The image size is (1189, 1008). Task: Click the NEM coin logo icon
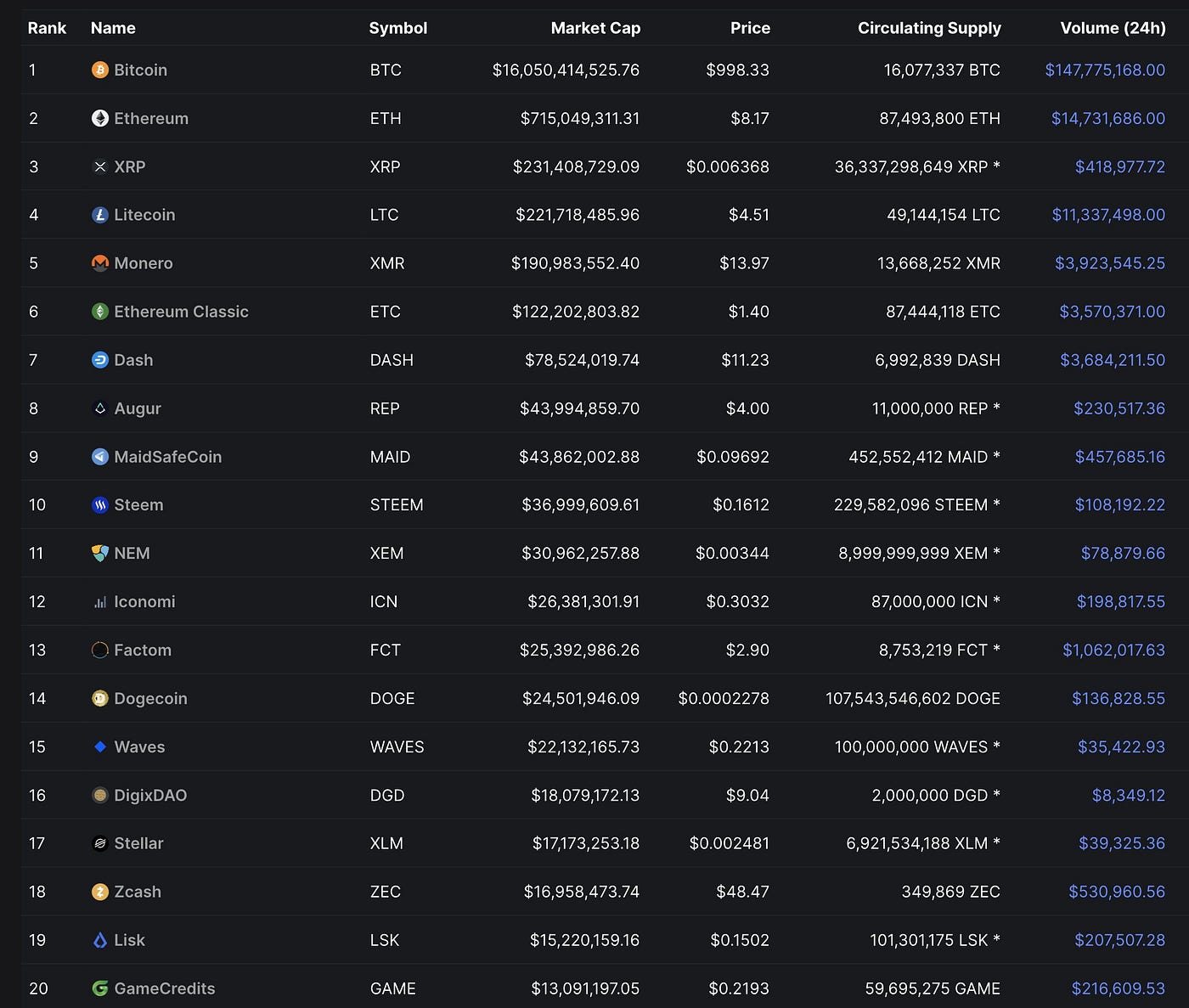pyautogui.click(x=100, y=554)
